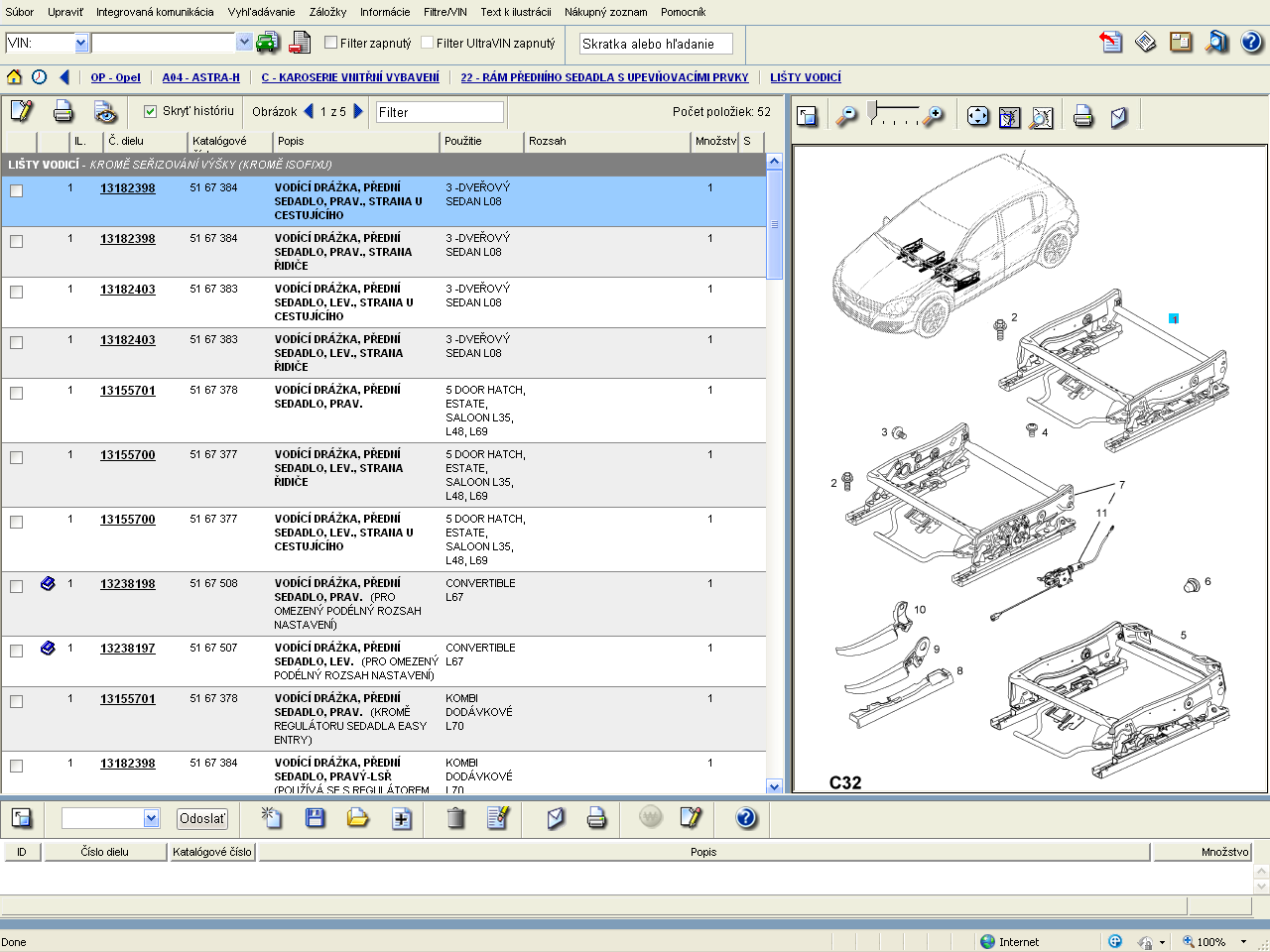Click the green car vehicle lookup icon
Viewport: 1270px width, 952px height.
point(268,43)
